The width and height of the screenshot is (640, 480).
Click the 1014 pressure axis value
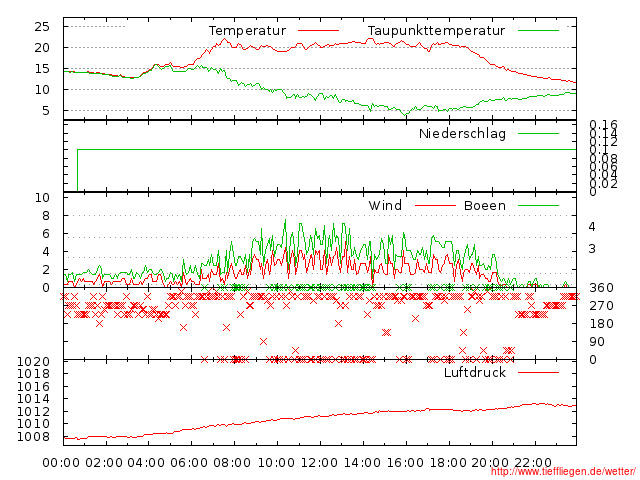(33, 399)
